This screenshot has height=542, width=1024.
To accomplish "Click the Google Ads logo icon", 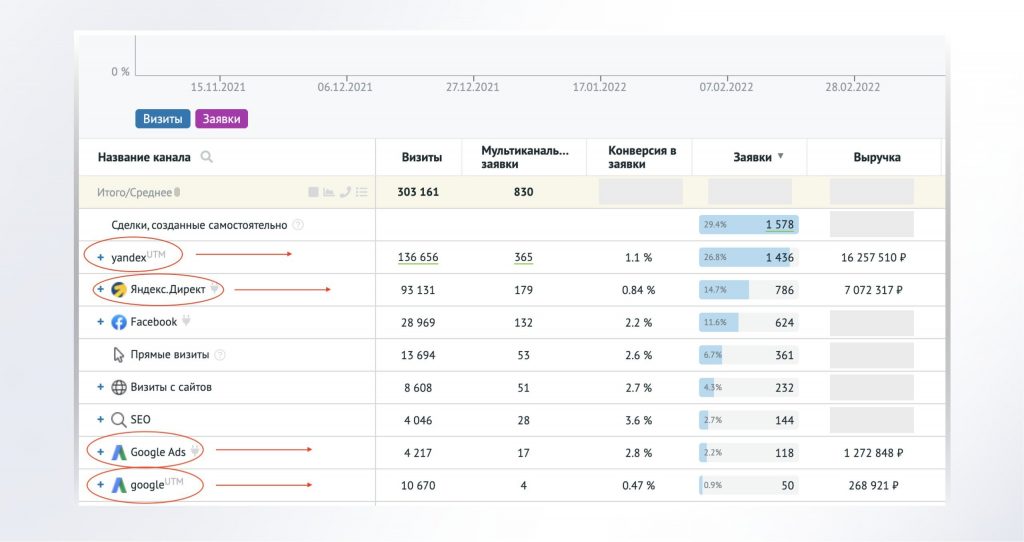I will 119,452.
